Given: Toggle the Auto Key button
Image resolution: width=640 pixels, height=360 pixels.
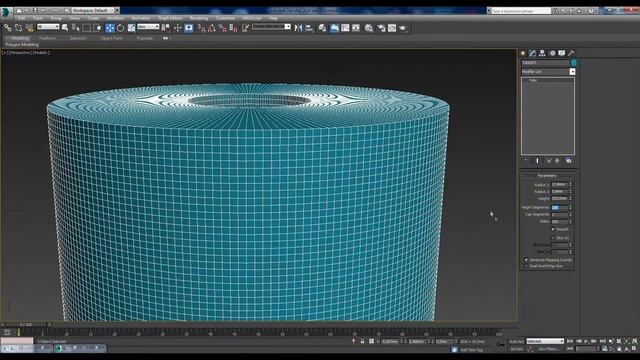Looking at the screenshot, I should 517,341.
